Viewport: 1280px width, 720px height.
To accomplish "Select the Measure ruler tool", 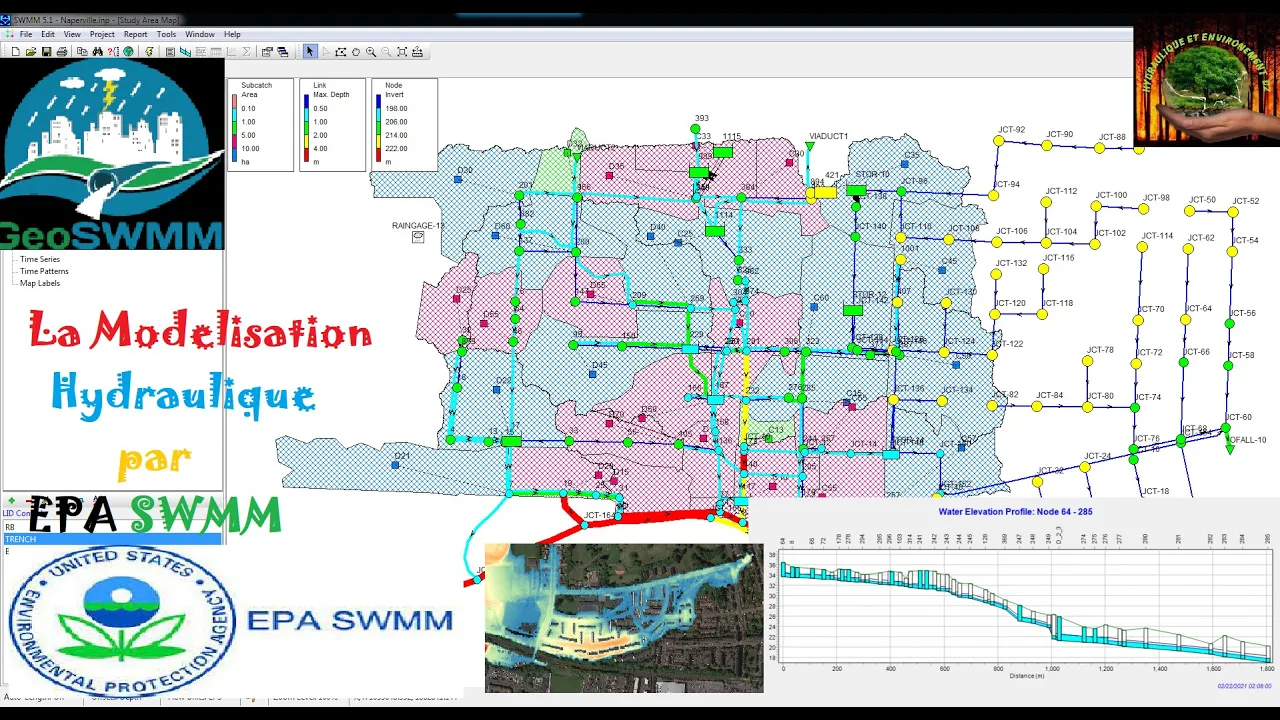I will 417,51.
